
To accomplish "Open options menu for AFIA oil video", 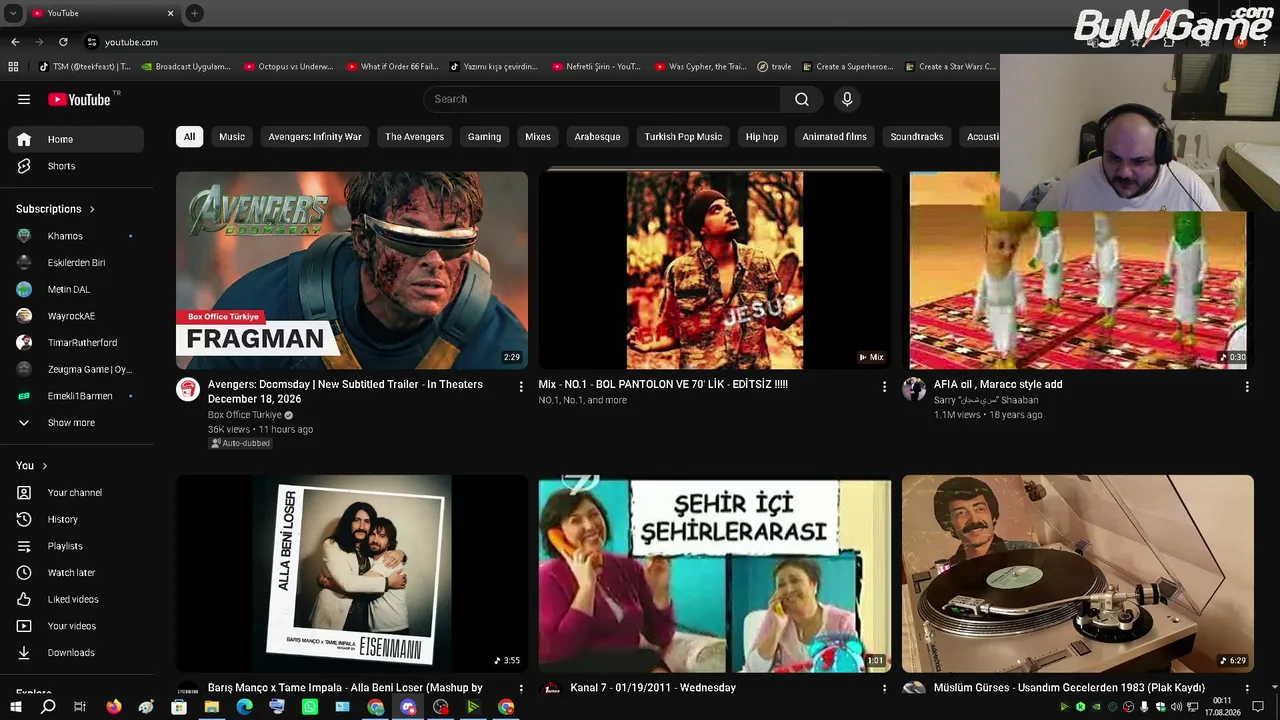I will pos(1246,386).
